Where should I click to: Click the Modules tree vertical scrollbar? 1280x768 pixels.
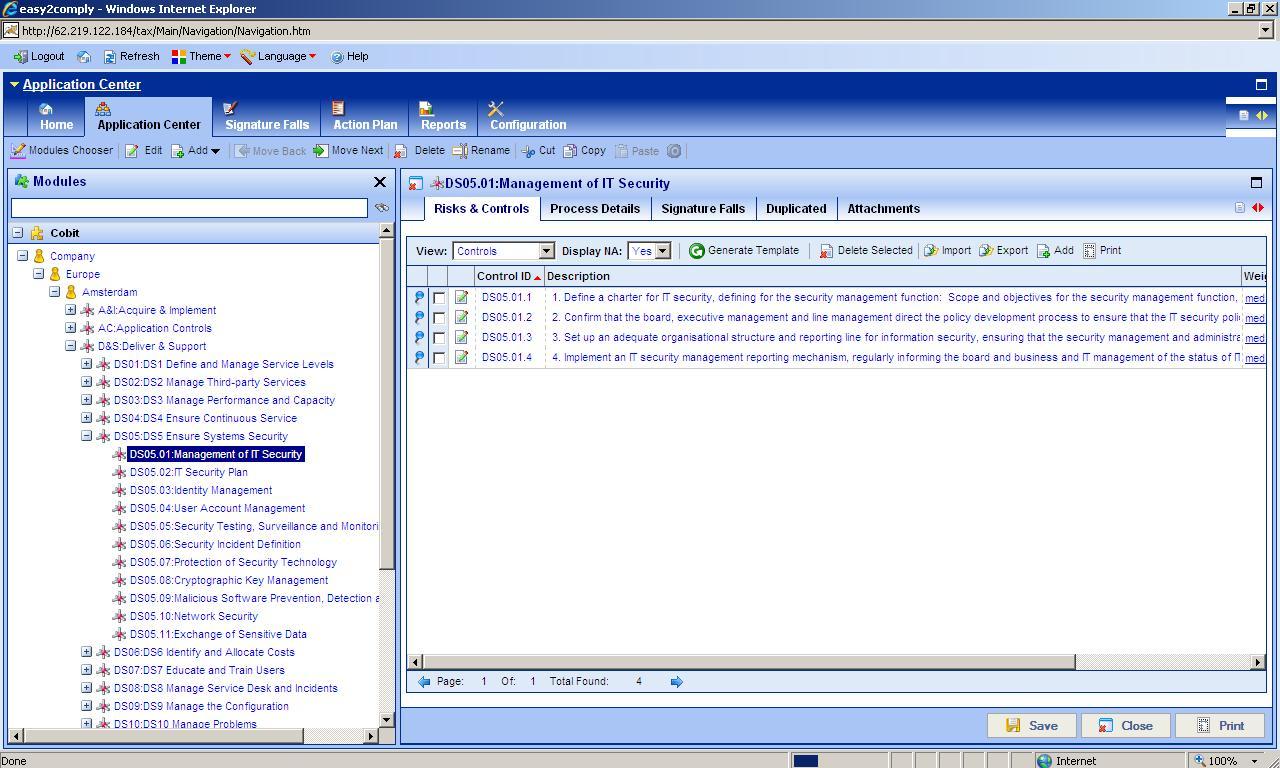pyautogui.click(x=387, y=405)
